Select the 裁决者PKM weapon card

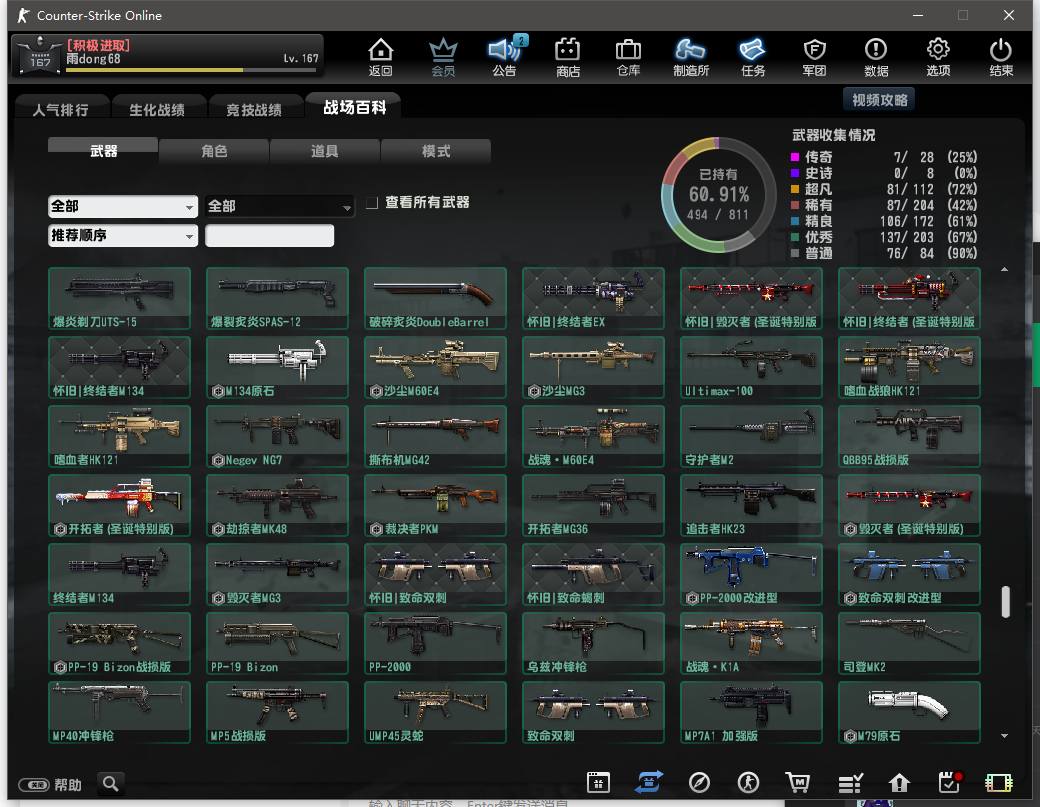[435, 505]
